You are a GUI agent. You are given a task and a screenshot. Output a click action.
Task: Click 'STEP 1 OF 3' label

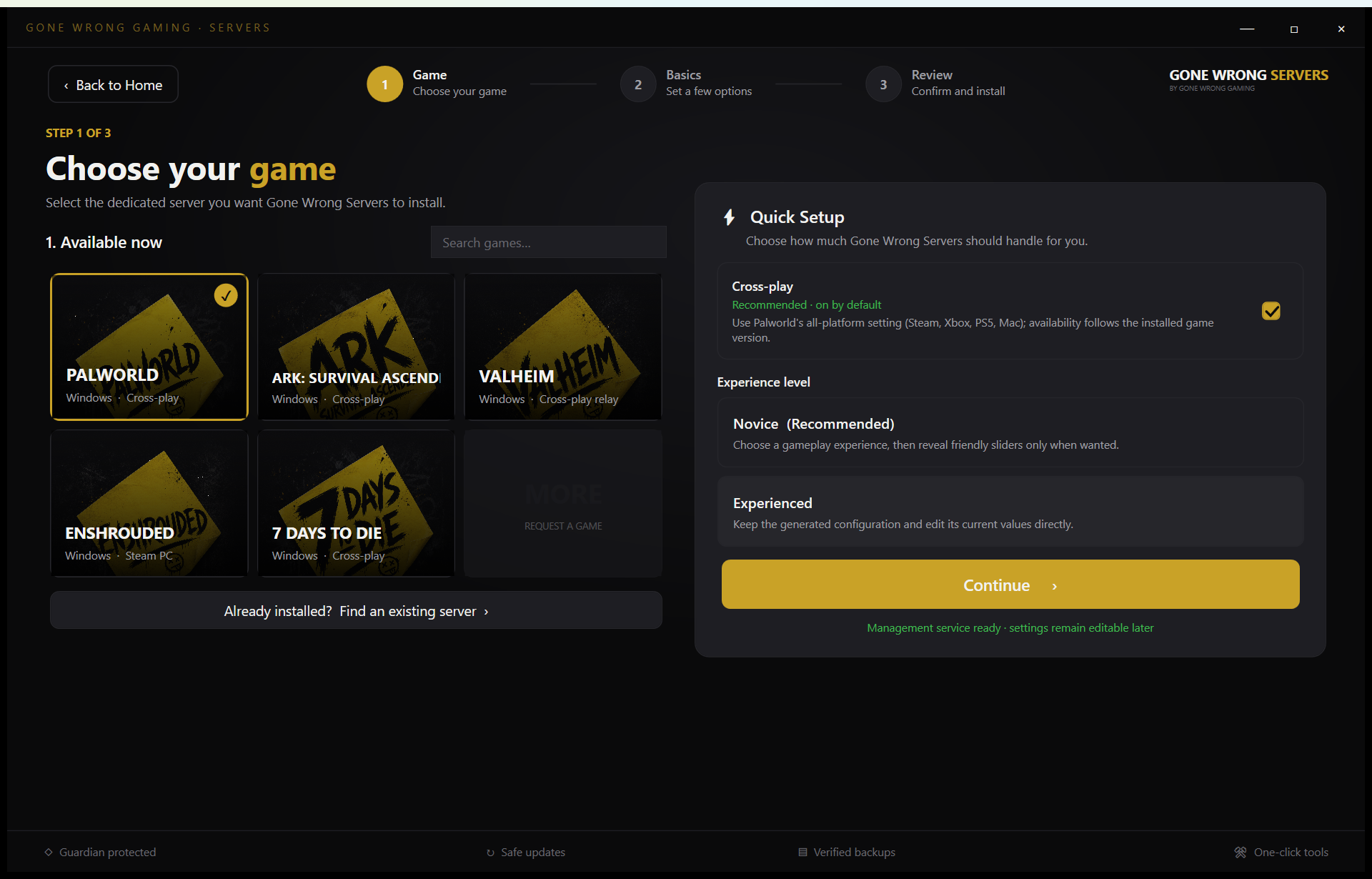tap(79, 133)
